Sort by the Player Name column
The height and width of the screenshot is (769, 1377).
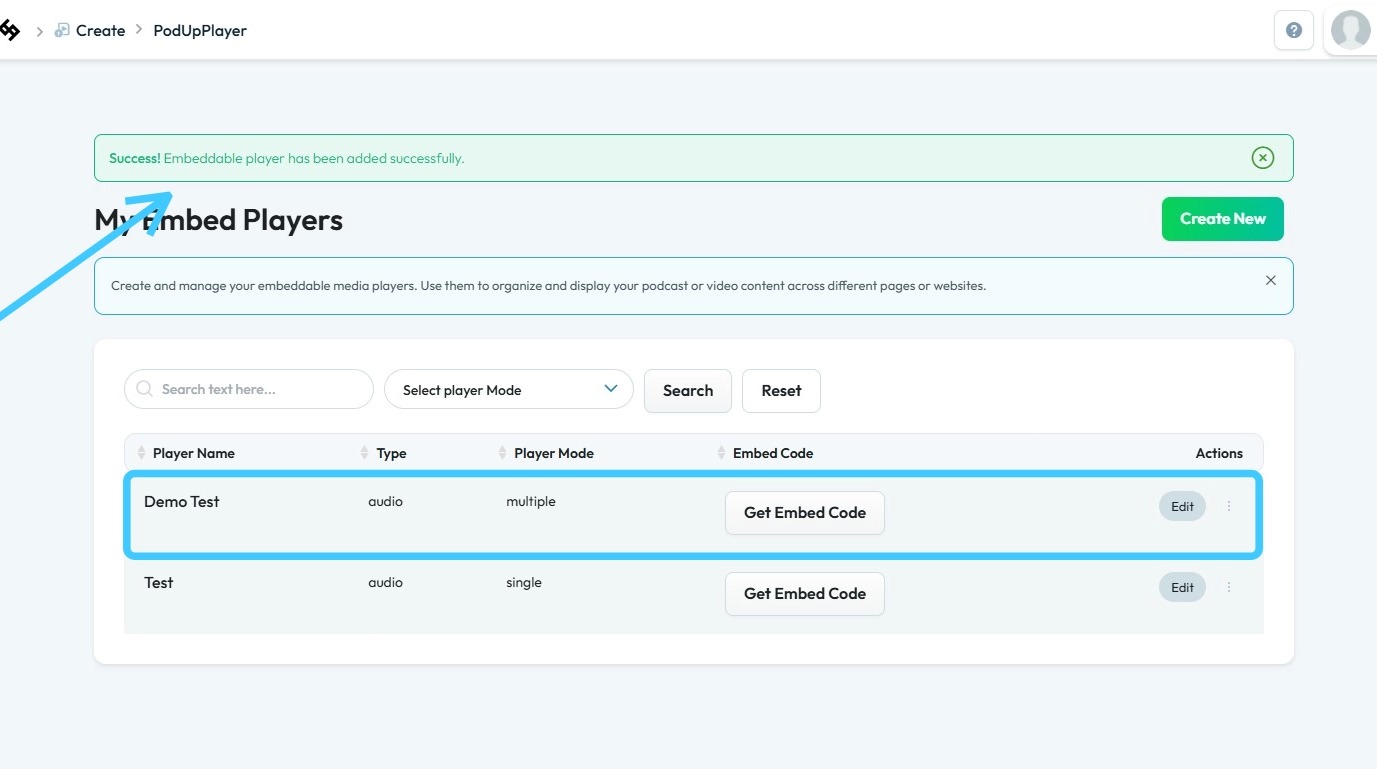pos(193,453)
